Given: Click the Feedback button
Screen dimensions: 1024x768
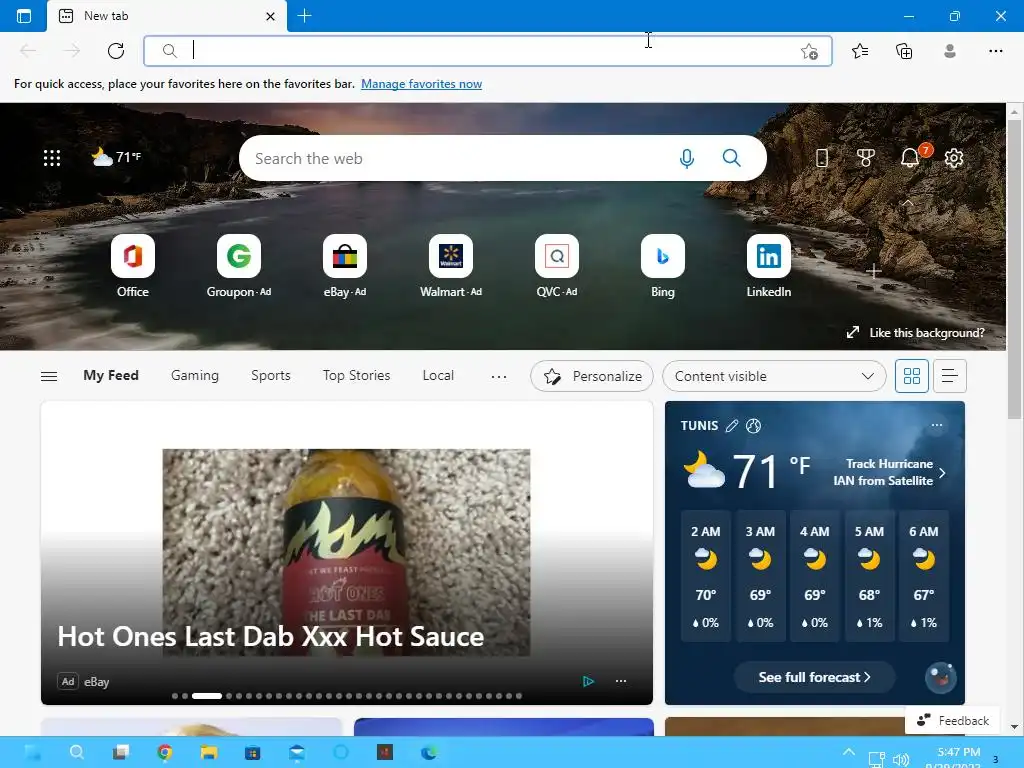Looking at the screenshot, I should (952, 720).
